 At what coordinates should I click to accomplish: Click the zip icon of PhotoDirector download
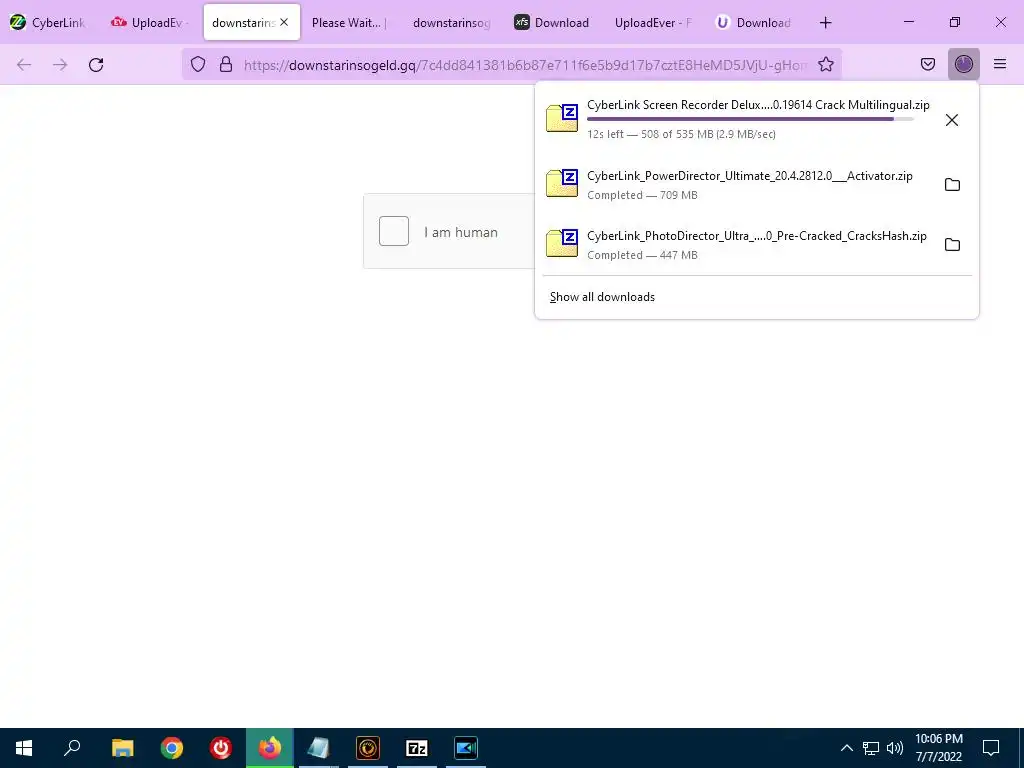(x=562, y=243)
